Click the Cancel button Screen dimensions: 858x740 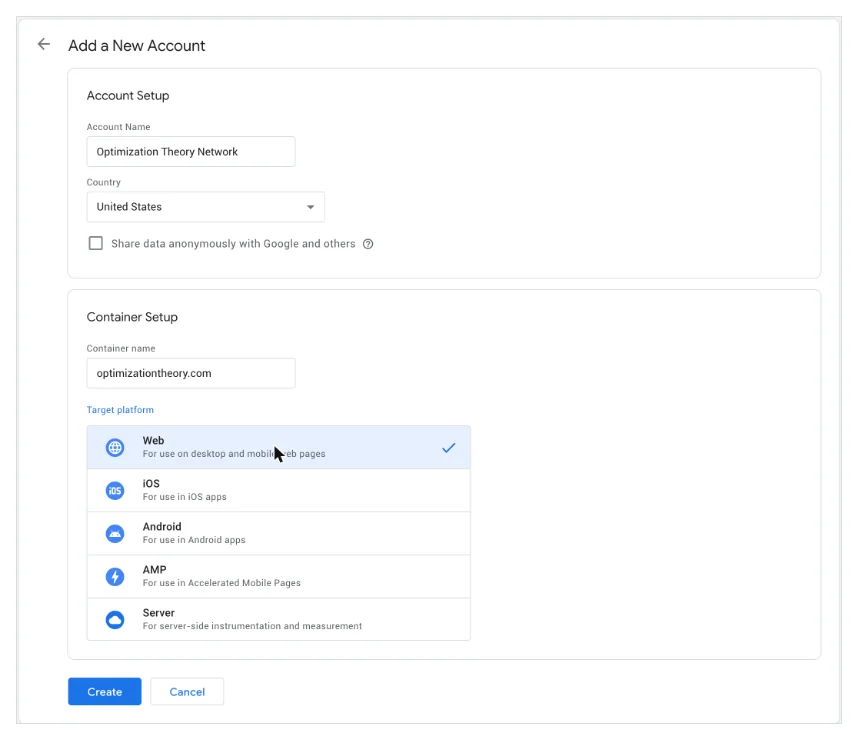pos(187,691)
